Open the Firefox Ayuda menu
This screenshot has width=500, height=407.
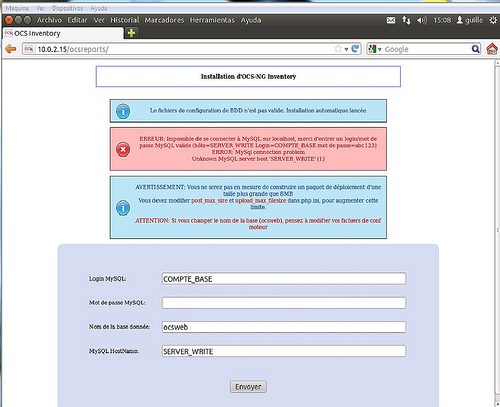[251, 20]
